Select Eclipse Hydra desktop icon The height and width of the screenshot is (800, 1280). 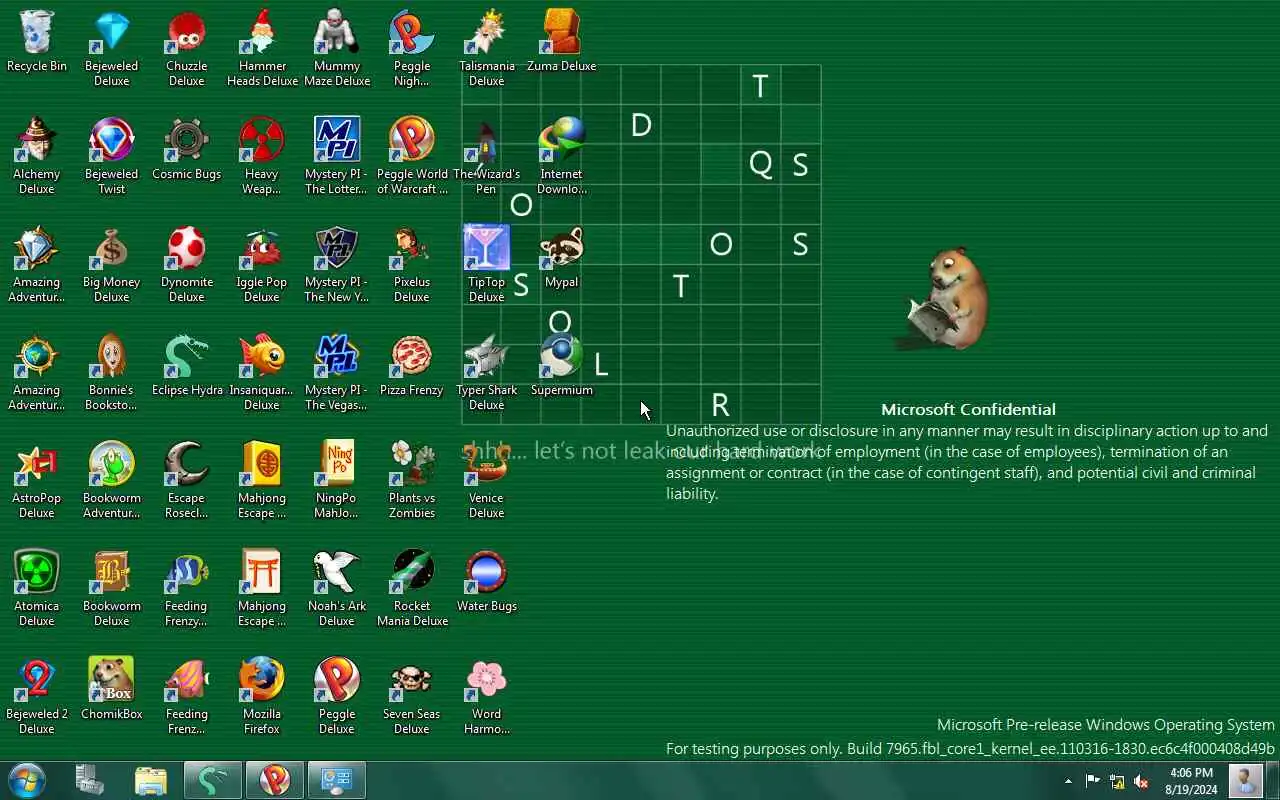(187, 365)
